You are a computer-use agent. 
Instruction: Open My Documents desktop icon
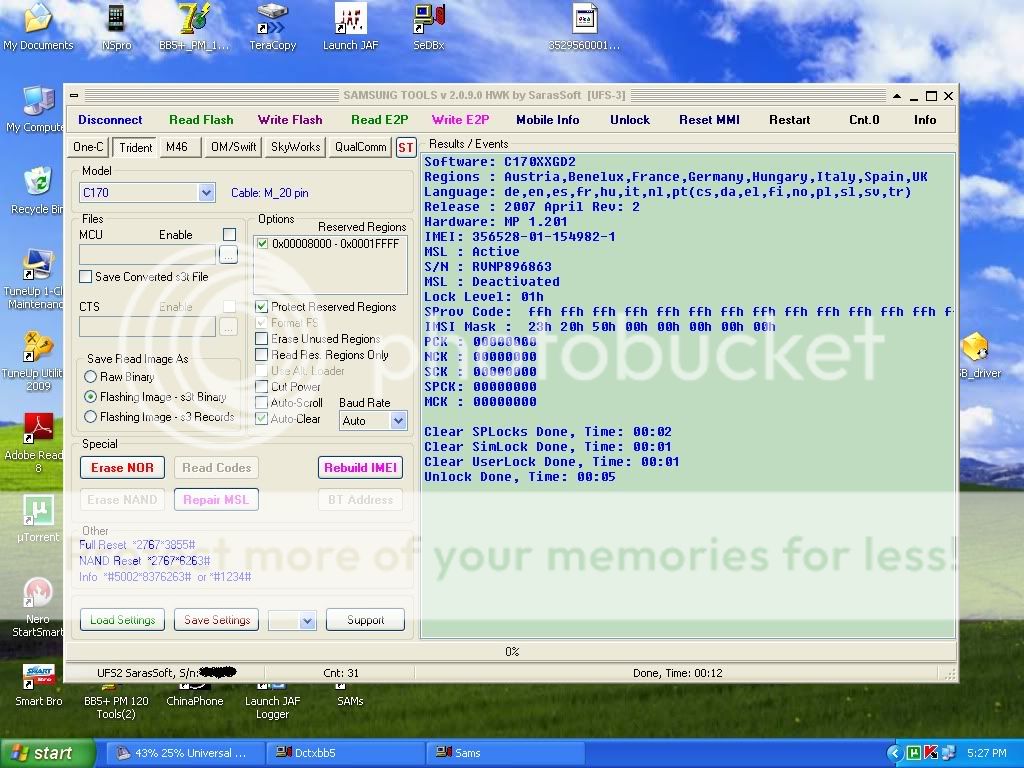[x=38, y=26]
